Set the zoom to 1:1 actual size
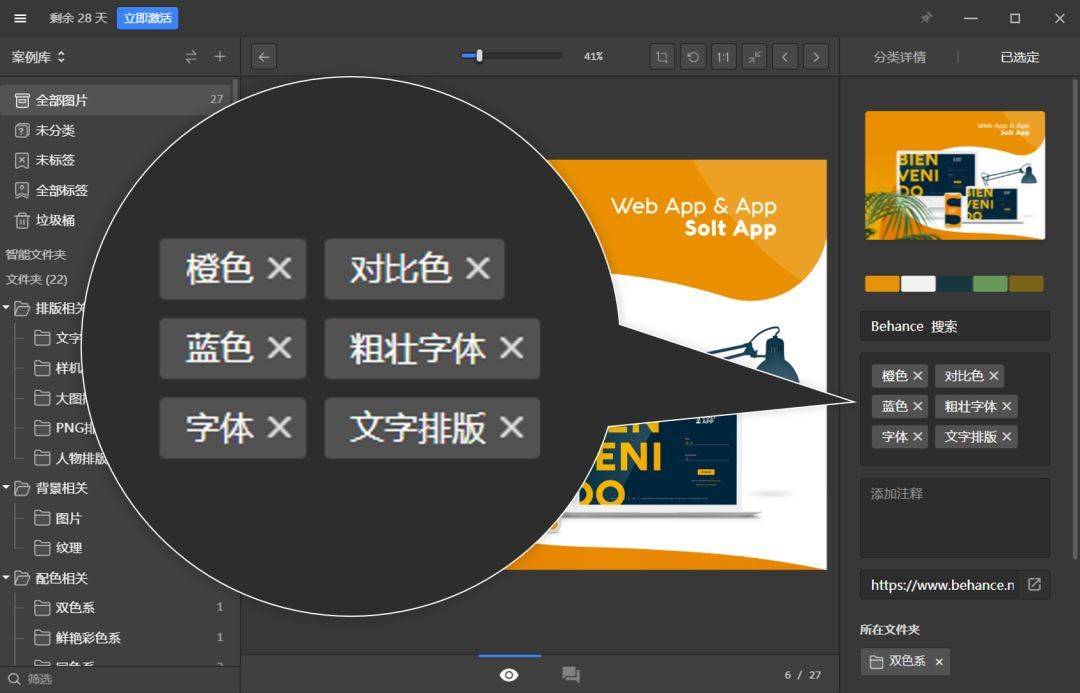 [x=723, y=57]
